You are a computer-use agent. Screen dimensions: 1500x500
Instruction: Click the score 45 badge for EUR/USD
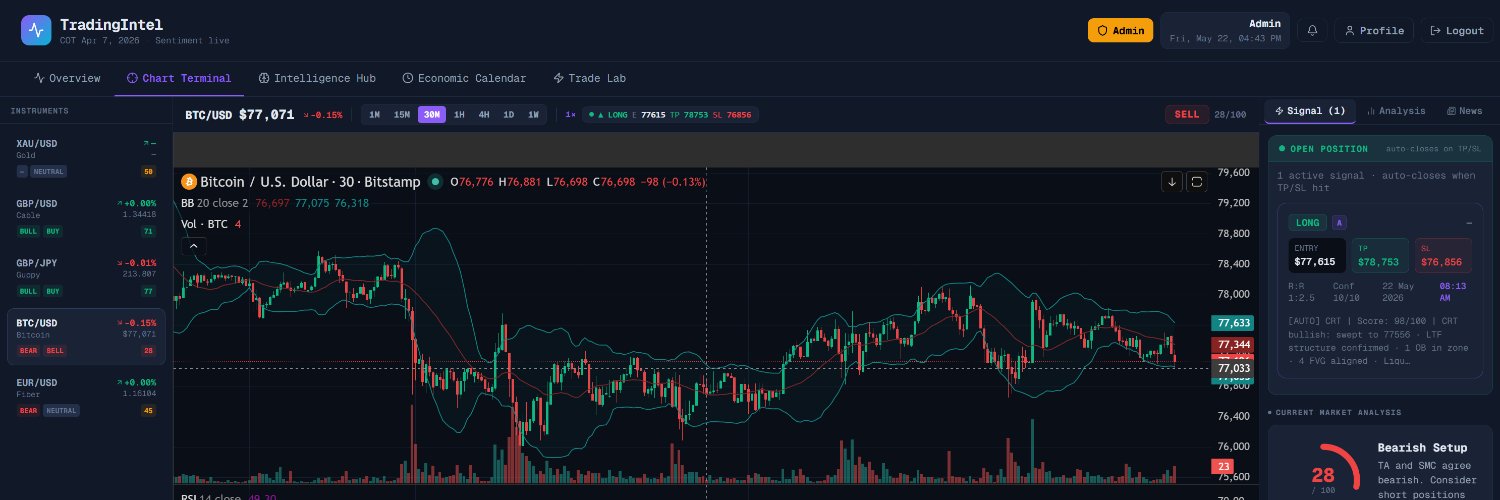[149, 410]
